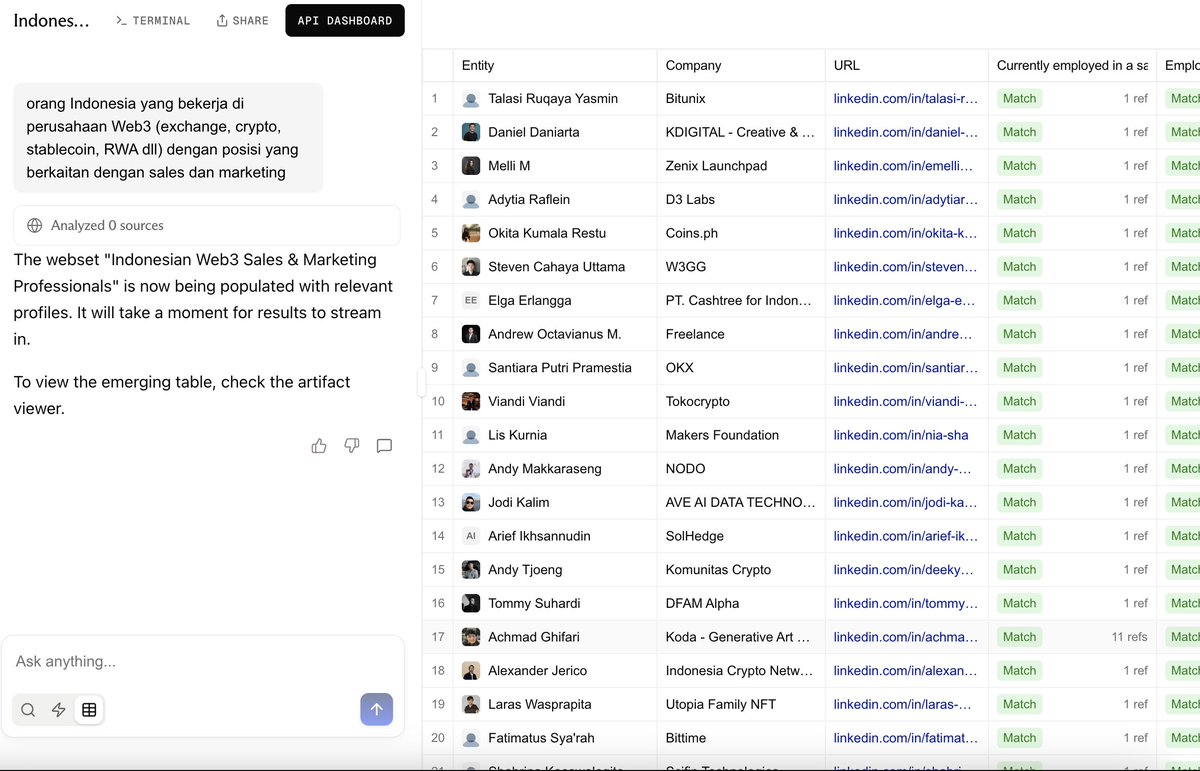Screen dimensions: 1200x771
Task: Send message with arrow button
Action: [377, 709]
